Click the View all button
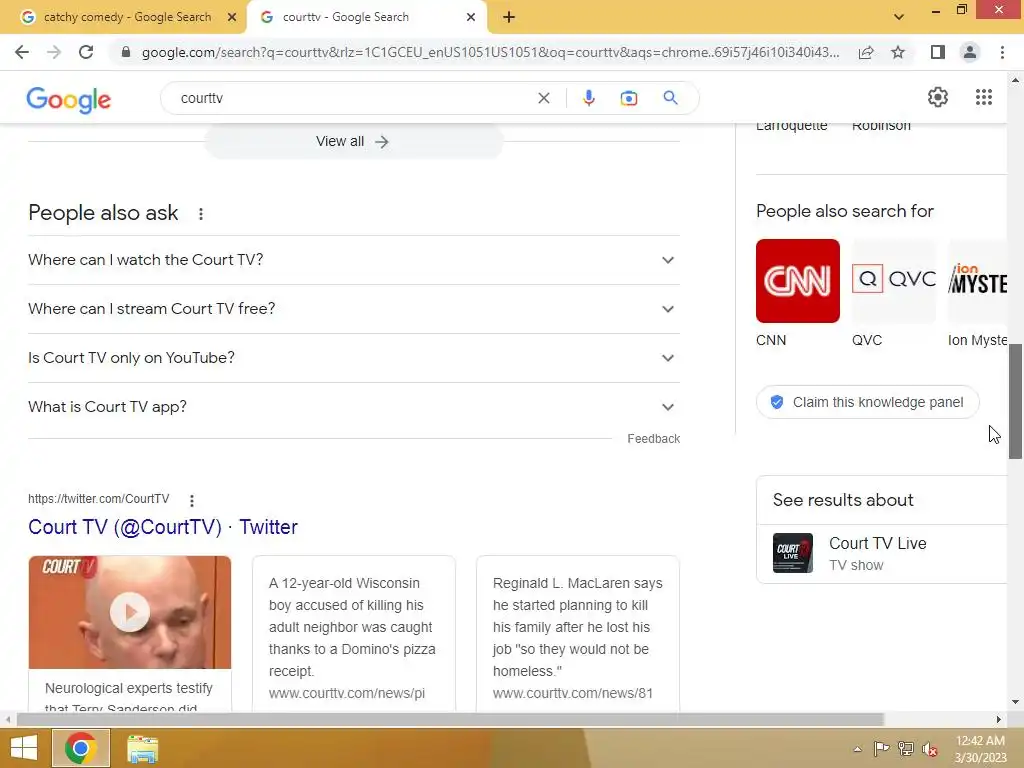The height and width of the screenshot is (768, 1024). [353, 141]
